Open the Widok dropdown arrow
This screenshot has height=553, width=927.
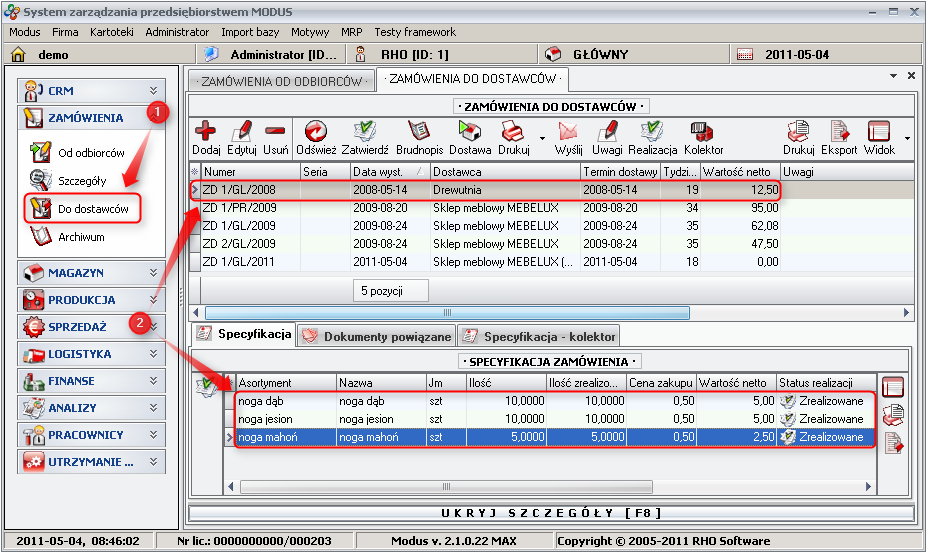click(x=907, y=137)
